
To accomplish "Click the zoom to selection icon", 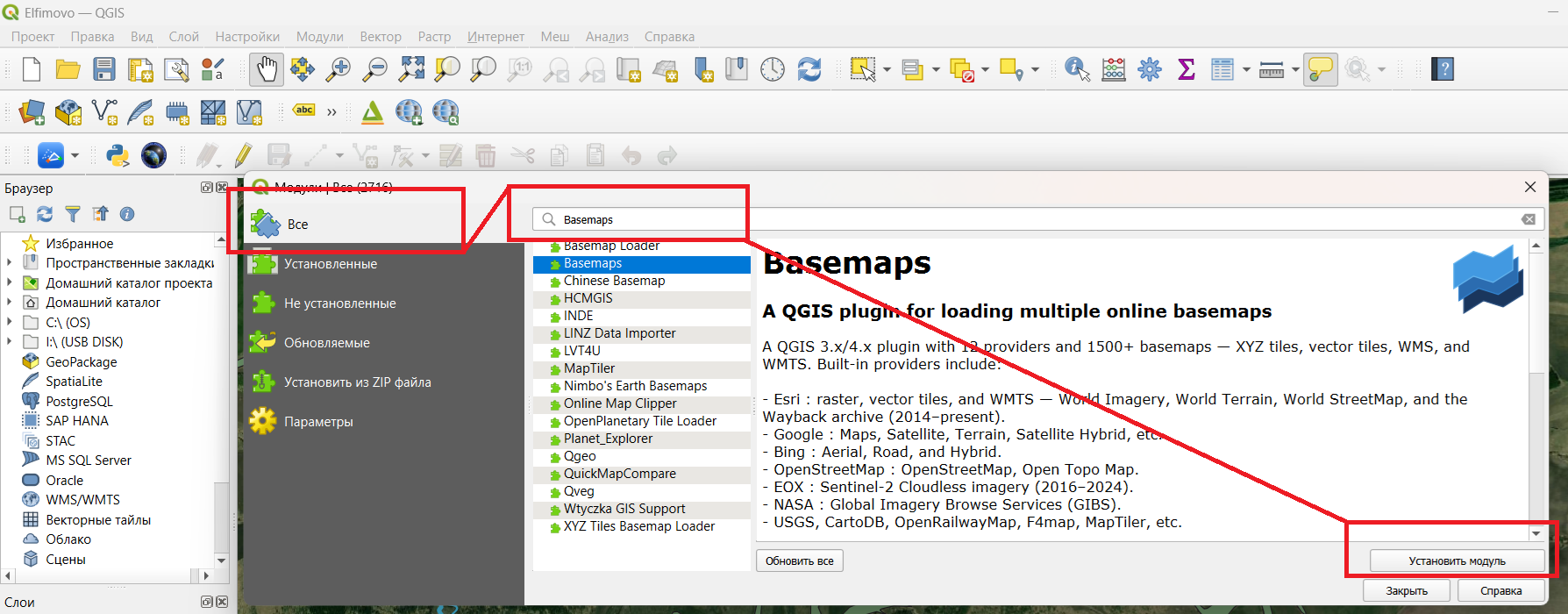I will point(447,69).
